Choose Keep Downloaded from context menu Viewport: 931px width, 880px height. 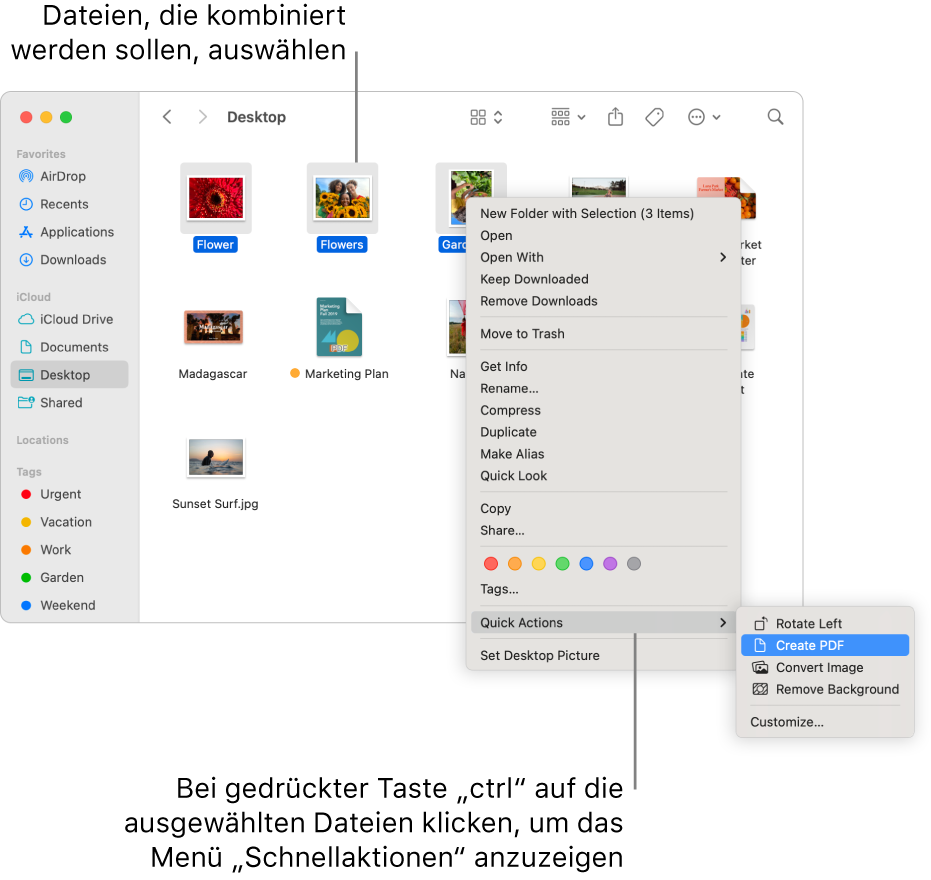click(x=603, y=280)
